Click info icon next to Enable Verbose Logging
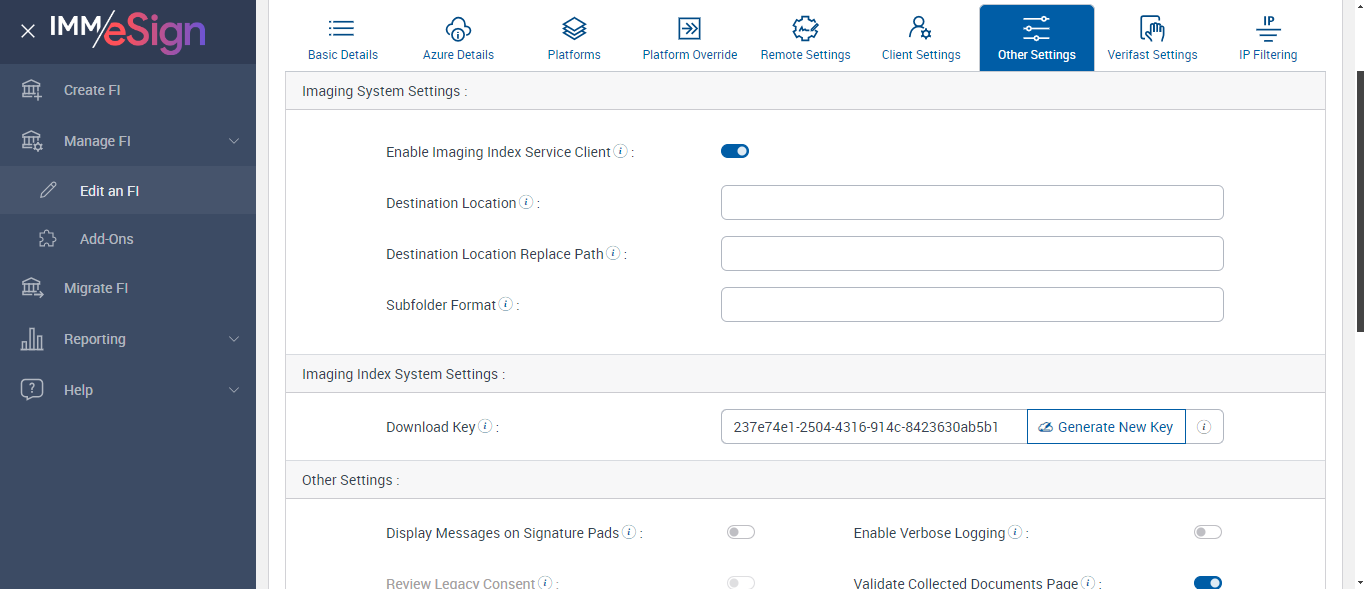The image size is (1366, 589). [1015, 533]
